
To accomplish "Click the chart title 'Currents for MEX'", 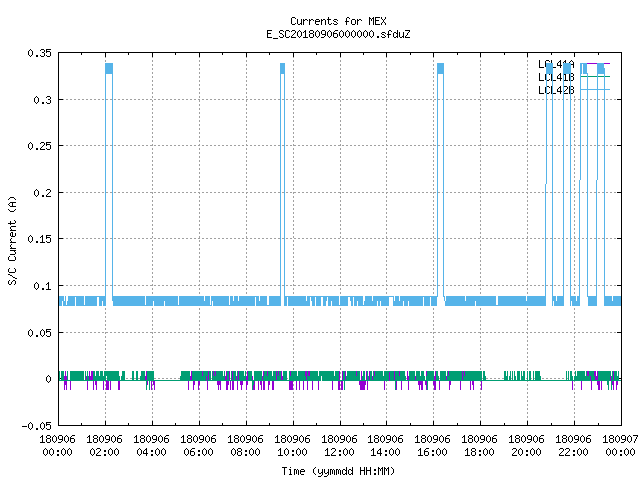I will pos(338,21).
